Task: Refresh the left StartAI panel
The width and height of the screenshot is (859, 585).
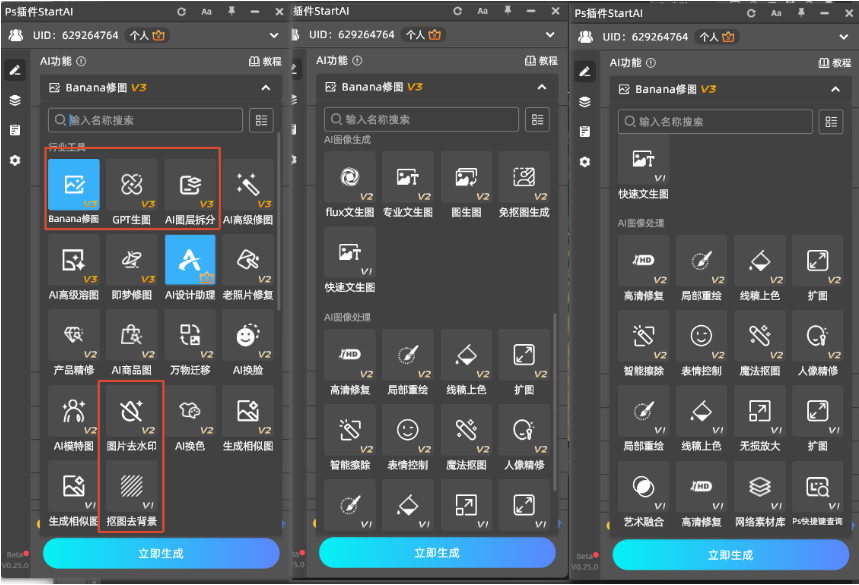Action: pos(181,11)
